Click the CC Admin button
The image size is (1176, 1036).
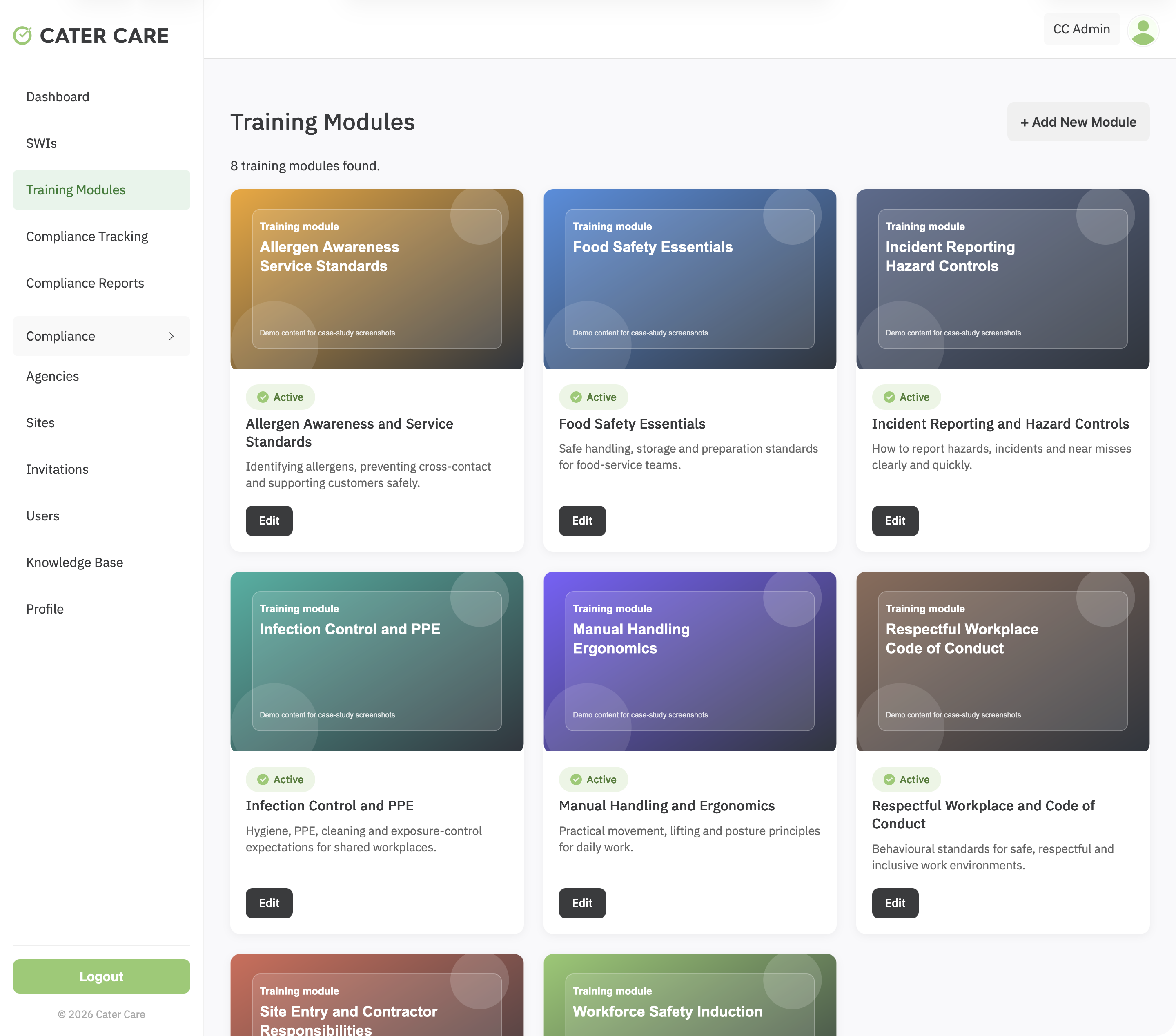pos(1082,29)
